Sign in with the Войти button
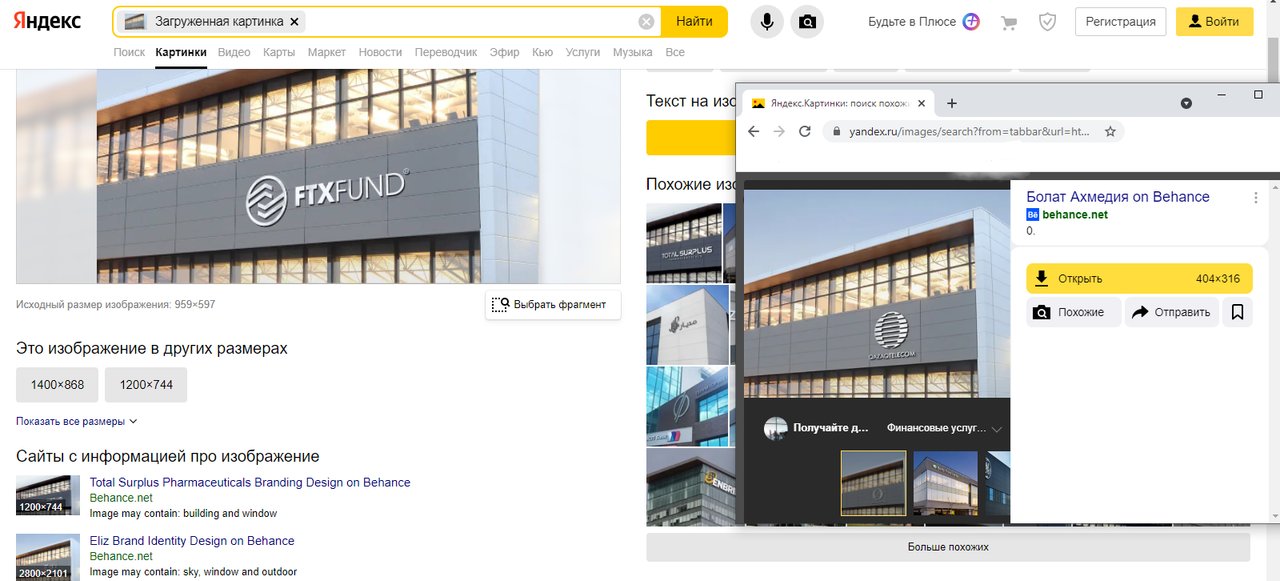This screenshot has width=1280, height=581. tap(1214, 22)
